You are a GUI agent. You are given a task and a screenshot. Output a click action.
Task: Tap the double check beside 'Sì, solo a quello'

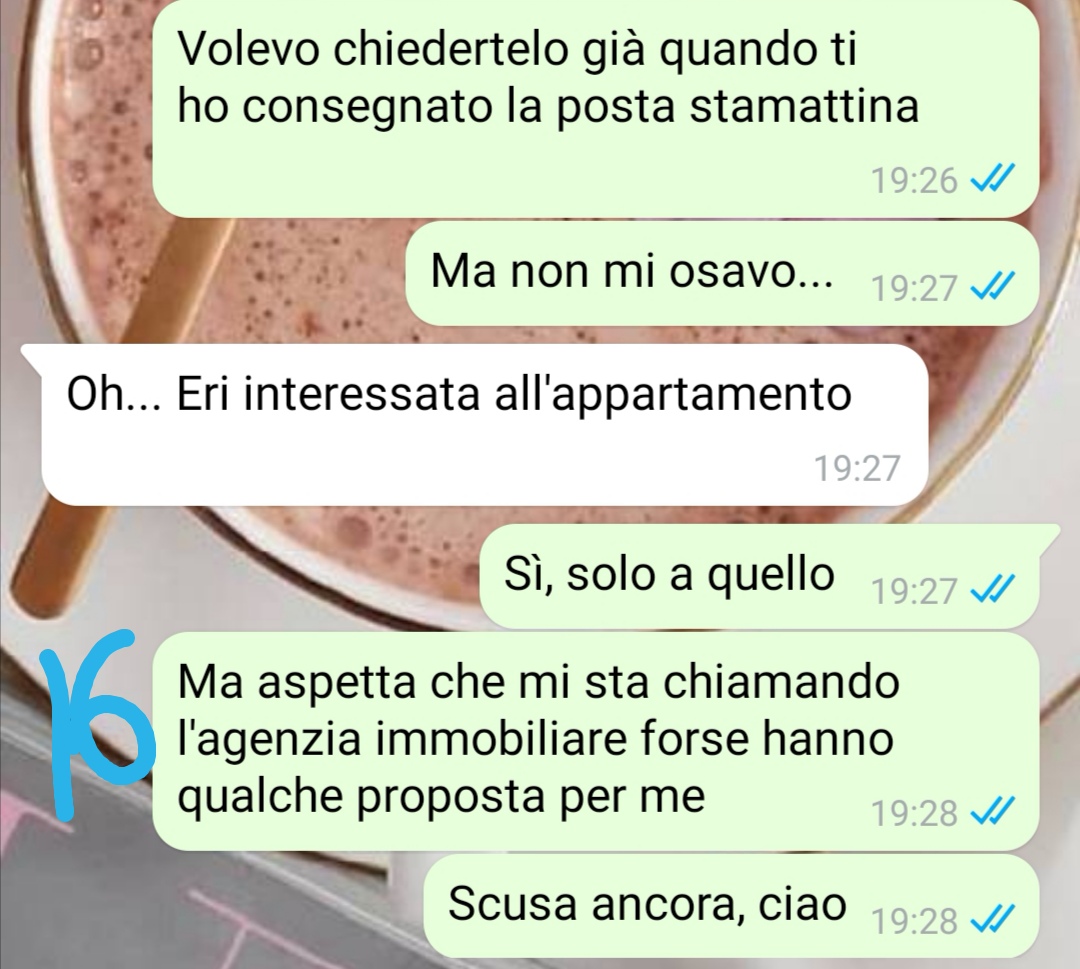992,590
